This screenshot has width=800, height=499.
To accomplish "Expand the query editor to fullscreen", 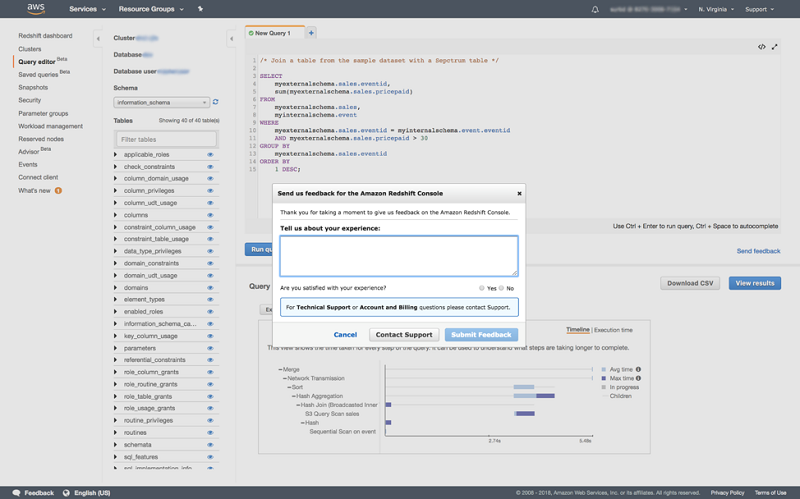I will 774,47.
